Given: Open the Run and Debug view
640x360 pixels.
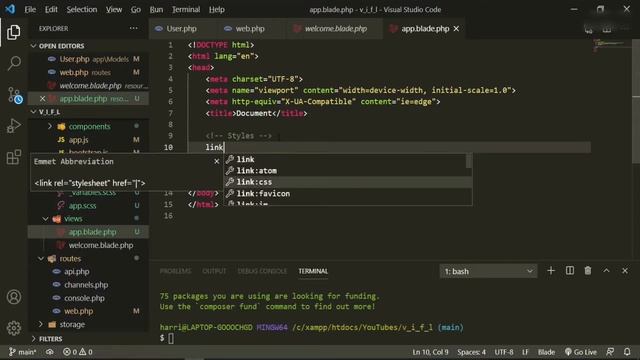Looking at the screenshot, I should click(x=13, y=126).
